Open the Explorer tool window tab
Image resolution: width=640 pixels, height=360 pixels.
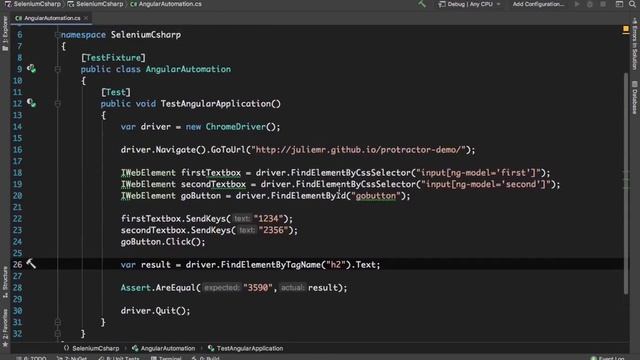pos(5,33)
